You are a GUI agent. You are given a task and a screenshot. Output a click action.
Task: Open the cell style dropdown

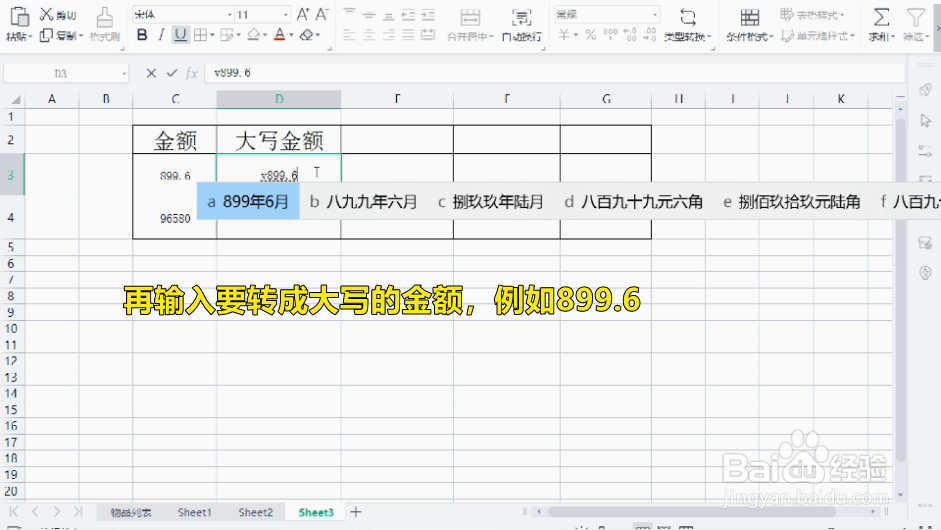817,36
